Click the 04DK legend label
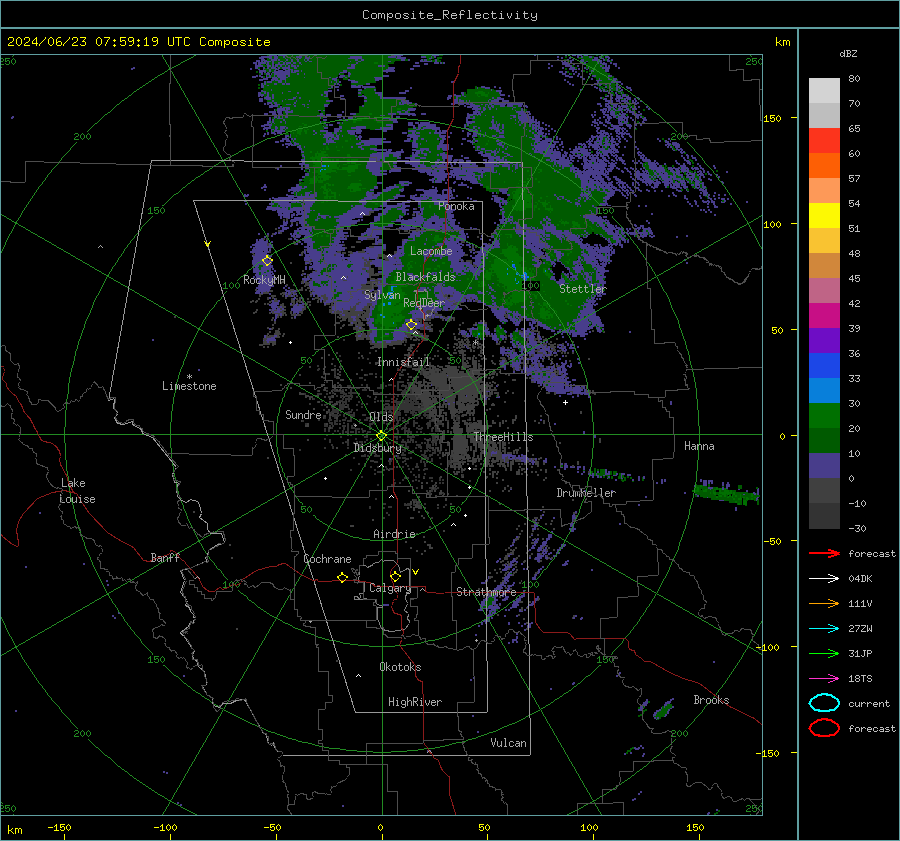The width and height of the screenshot is (900, 841). tap(860, 578)
